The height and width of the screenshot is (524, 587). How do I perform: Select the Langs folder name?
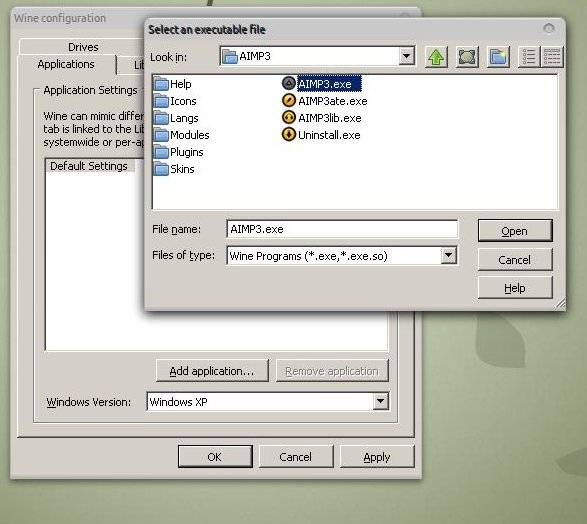pyautogui.click(x=184, y=118)
